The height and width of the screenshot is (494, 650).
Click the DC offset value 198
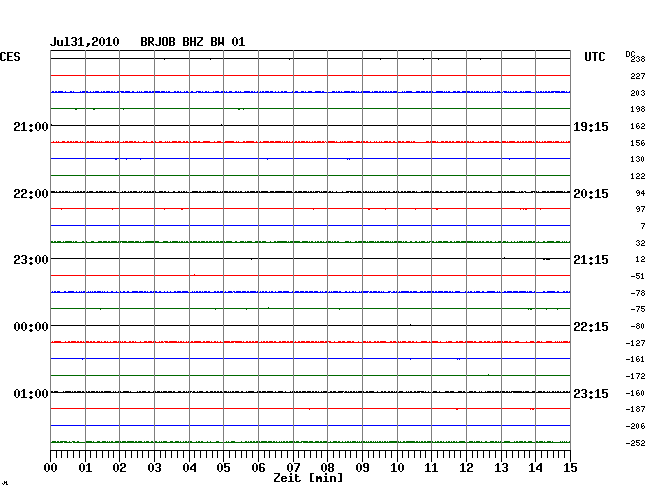click(638, 109)
